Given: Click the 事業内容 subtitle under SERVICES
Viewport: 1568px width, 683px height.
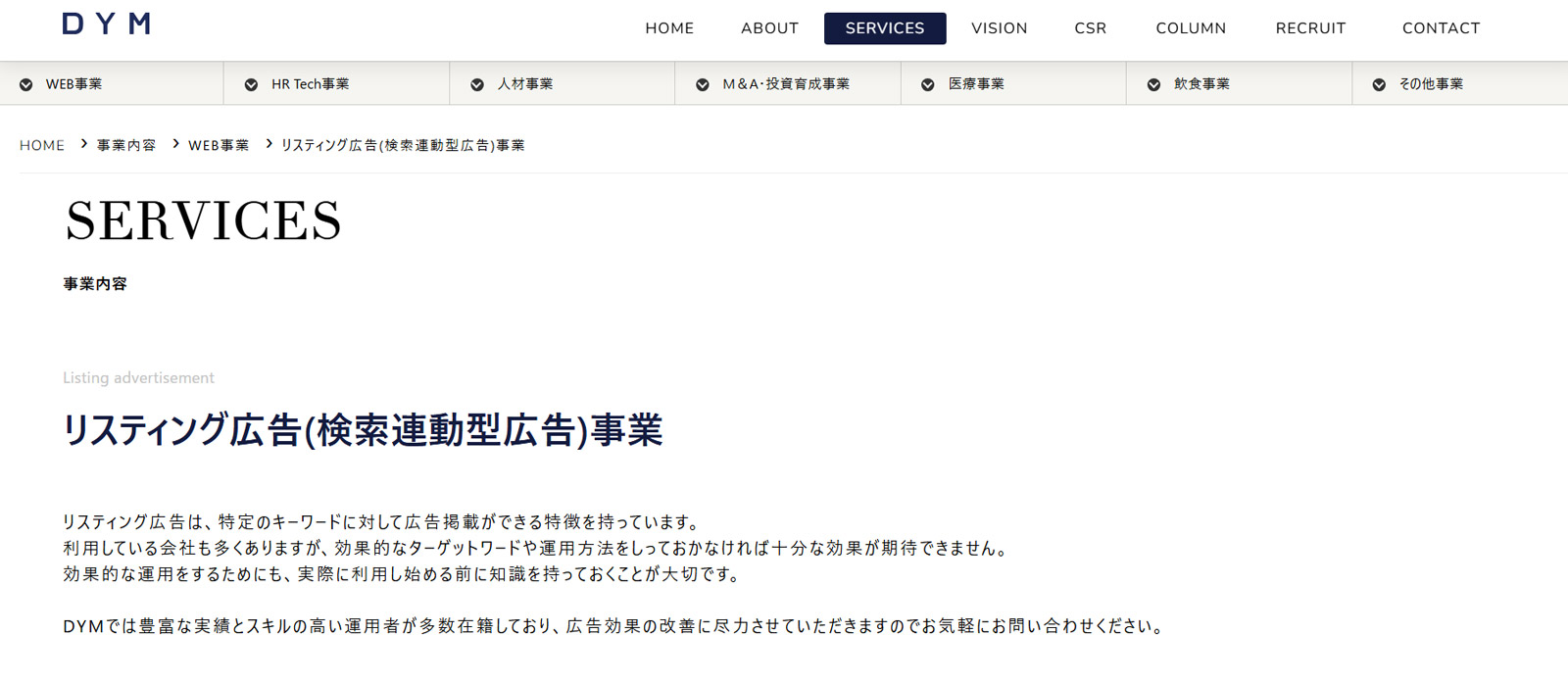Looking at the screenshot, I should pos(95,284).
